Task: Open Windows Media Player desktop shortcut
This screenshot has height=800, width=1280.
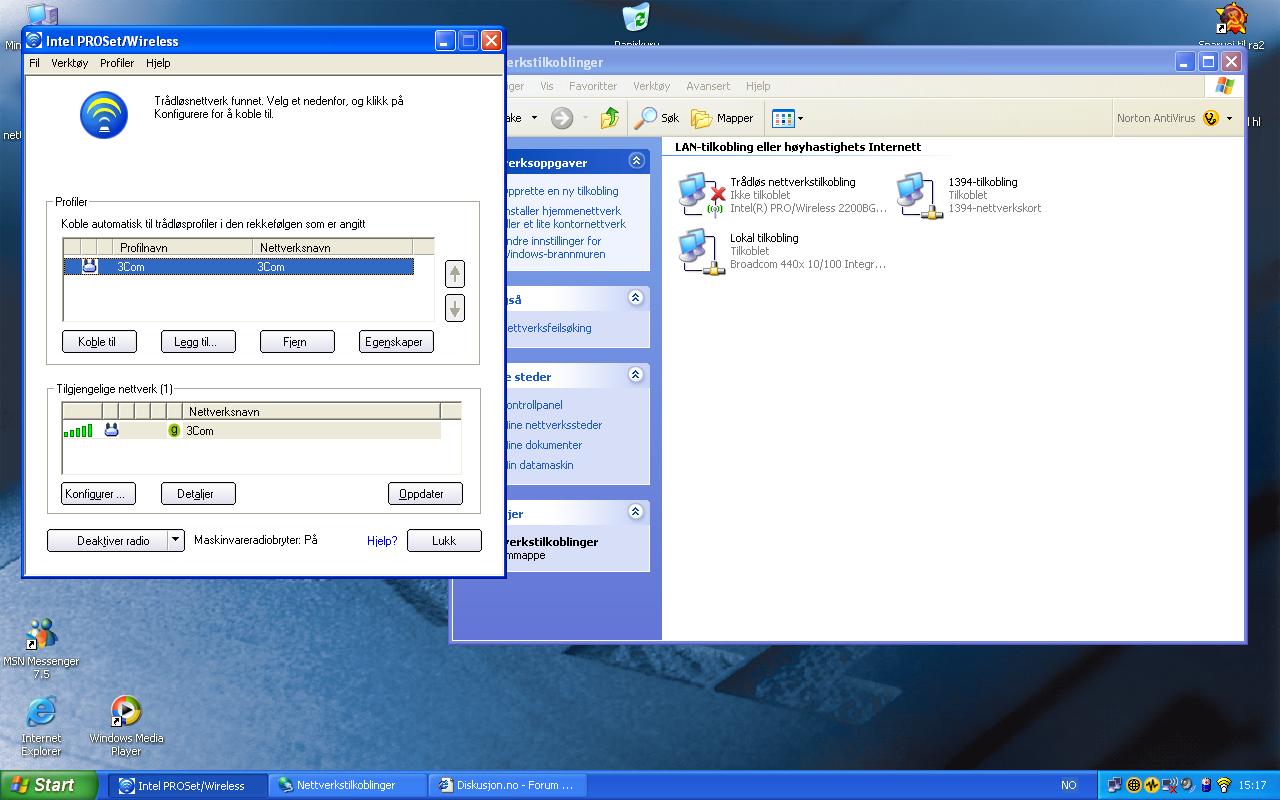Action: 126,712
